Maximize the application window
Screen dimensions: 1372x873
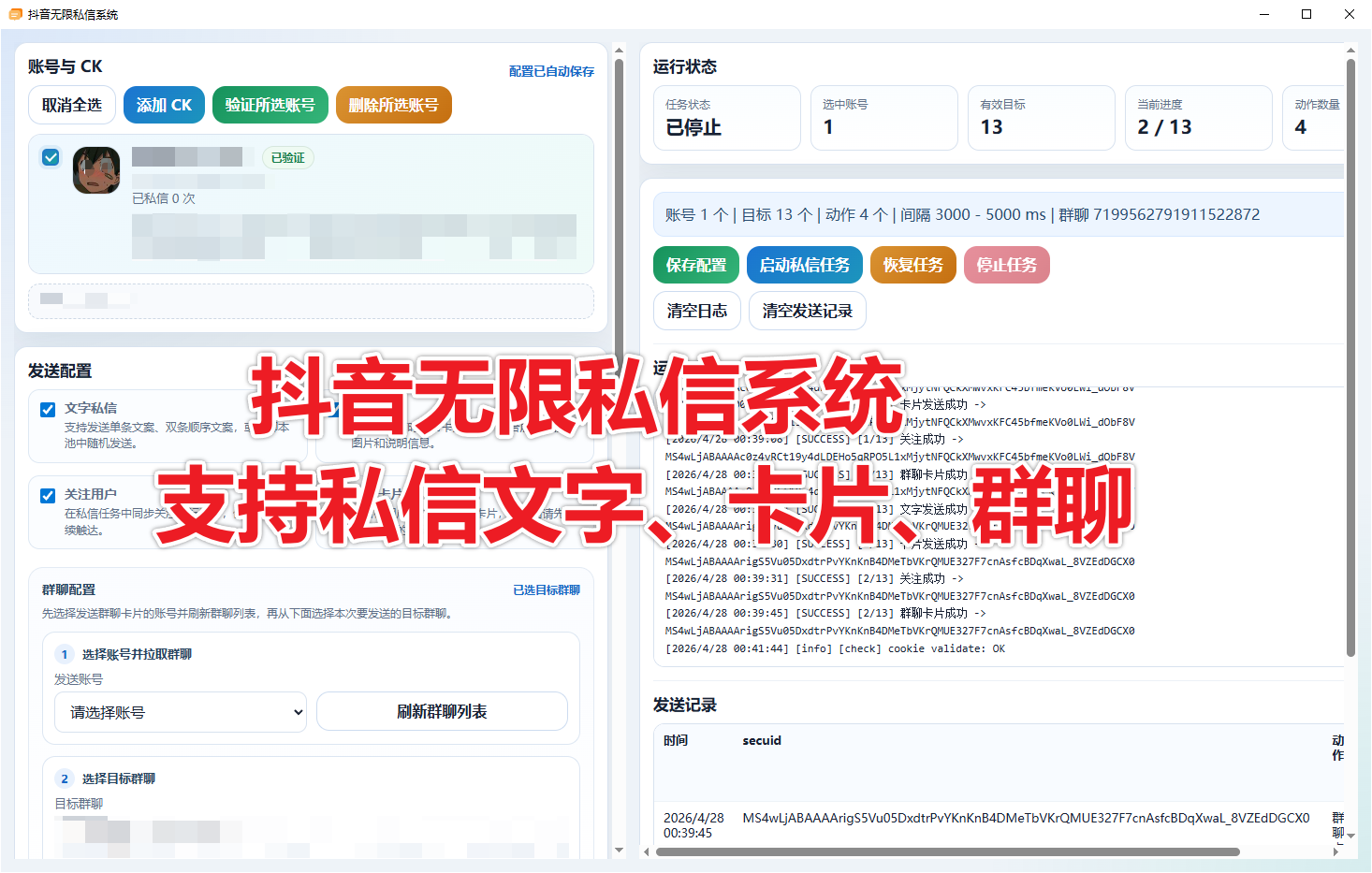point(1306,14)
